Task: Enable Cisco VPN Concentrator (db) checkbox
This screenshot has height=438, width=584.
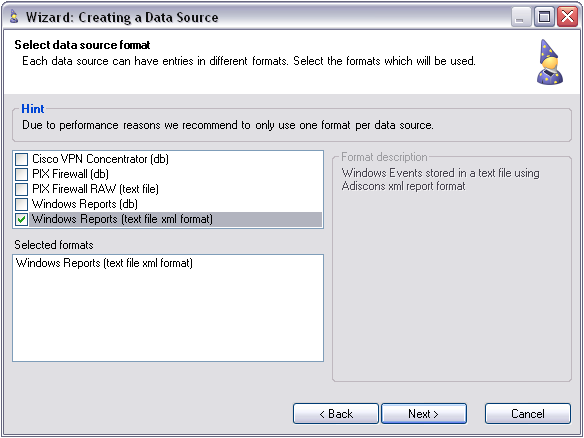Action: tap(21, 159)
